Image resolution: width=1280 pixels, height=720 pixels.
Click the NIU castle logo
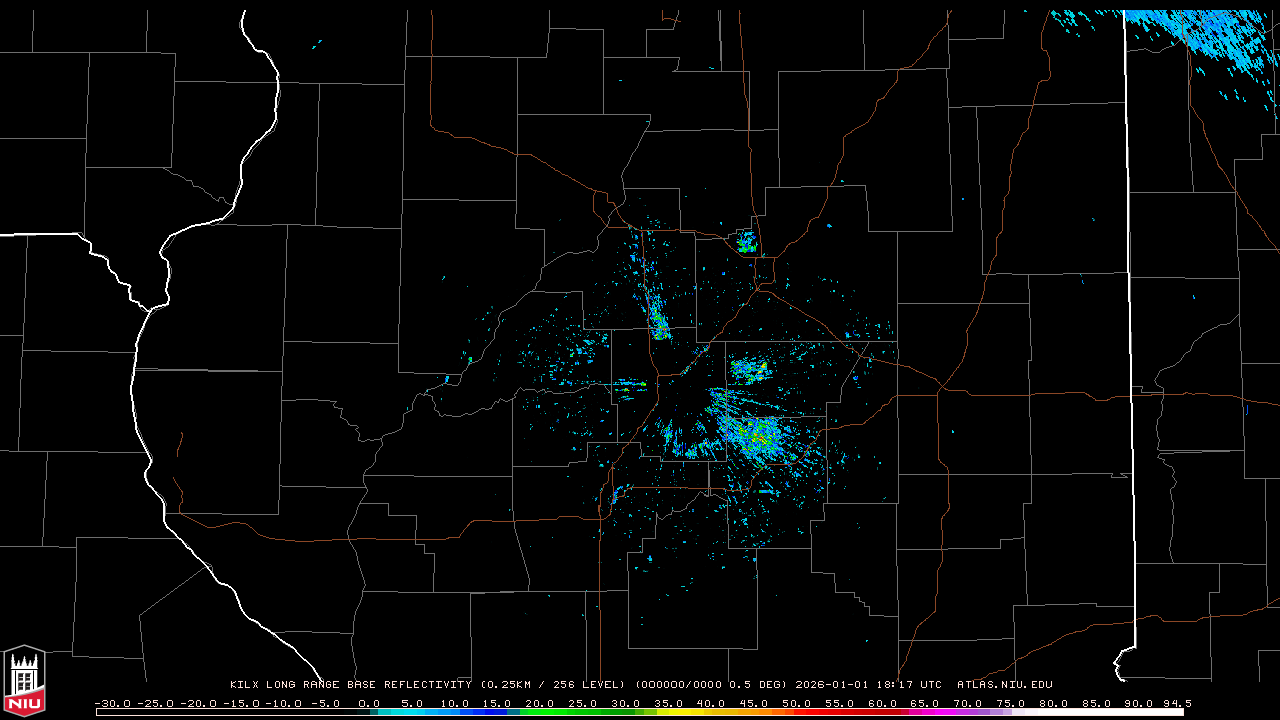tap(24, 682)
